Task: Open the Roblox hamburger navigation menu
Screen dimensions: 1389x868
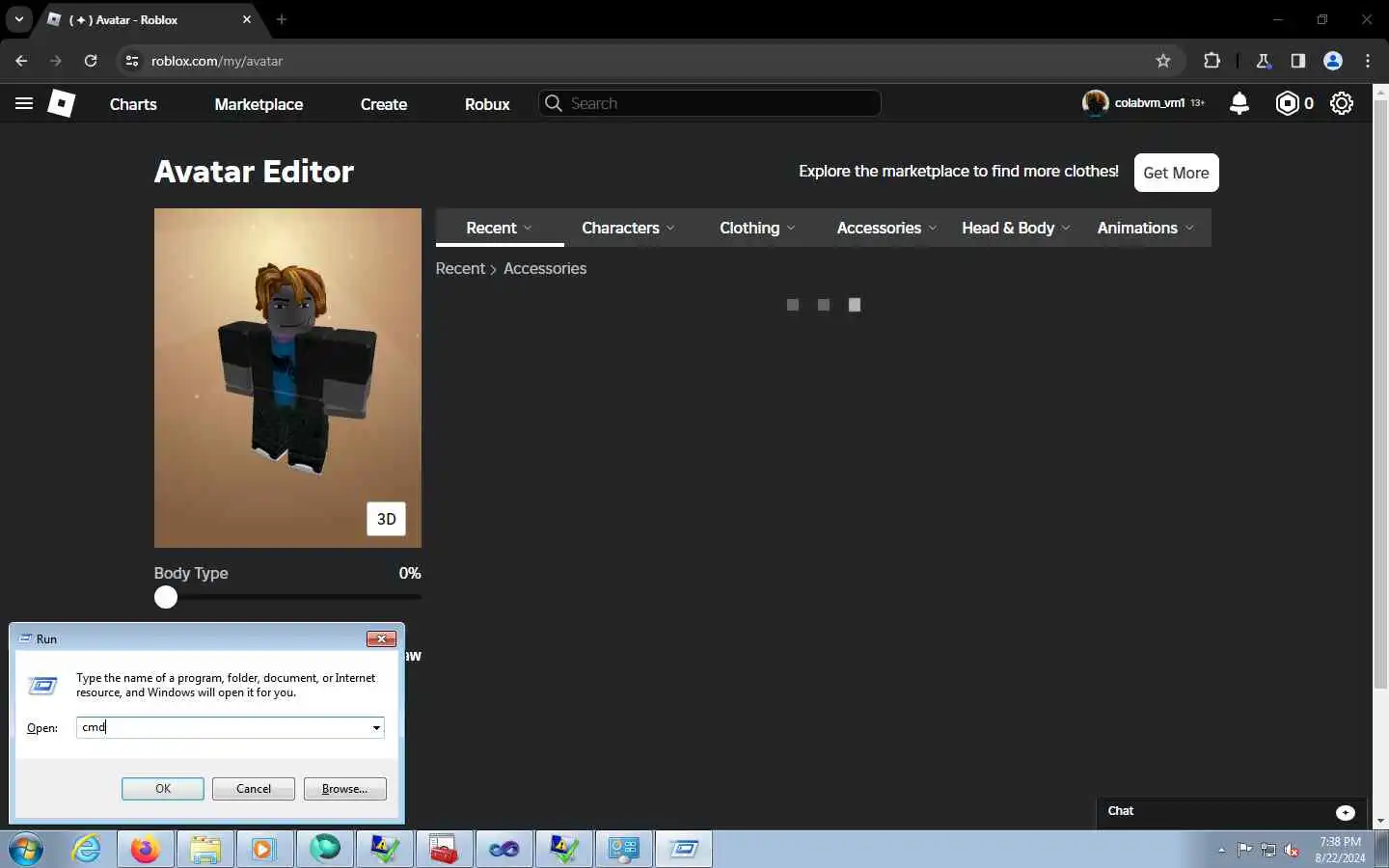Action: coord(24,103)
